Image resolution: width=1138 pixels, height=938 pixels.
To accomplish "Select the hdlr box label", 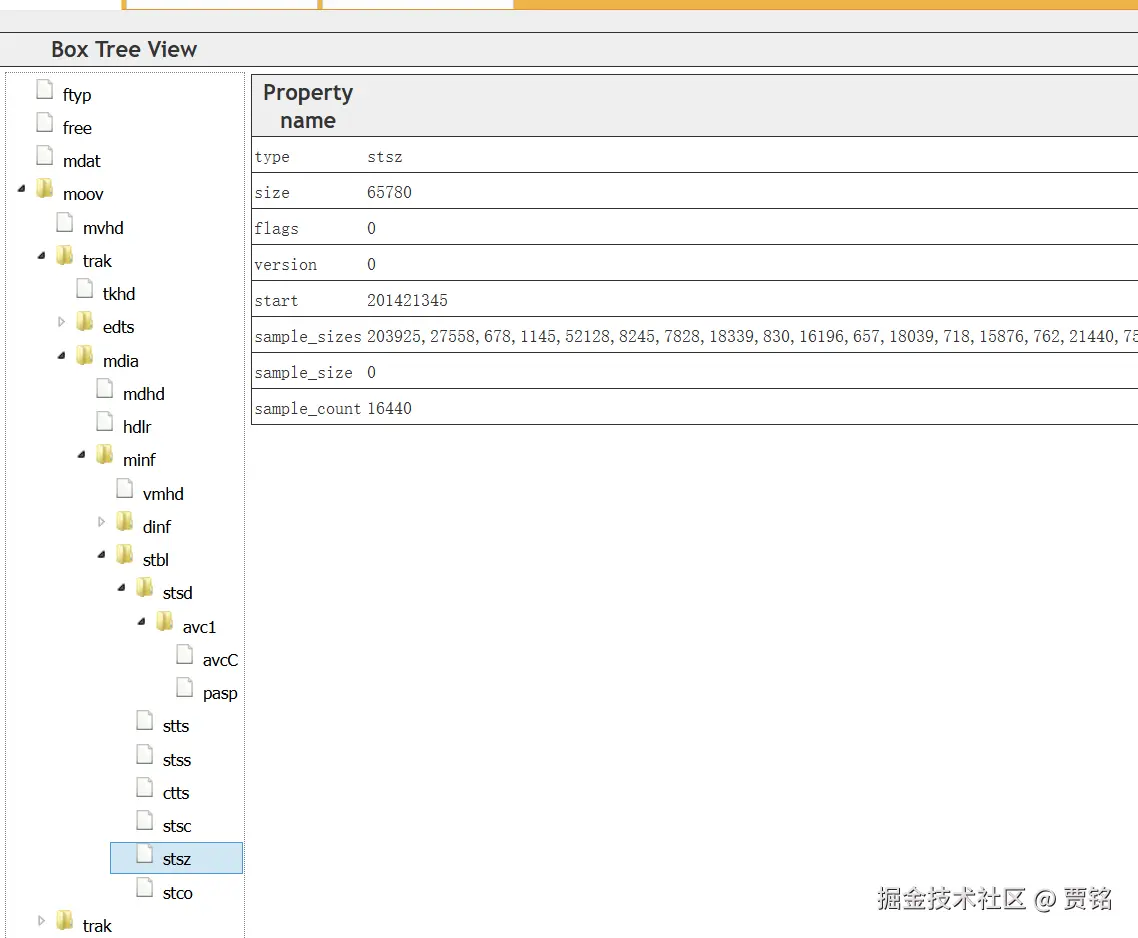I will [x=137, y=427].
